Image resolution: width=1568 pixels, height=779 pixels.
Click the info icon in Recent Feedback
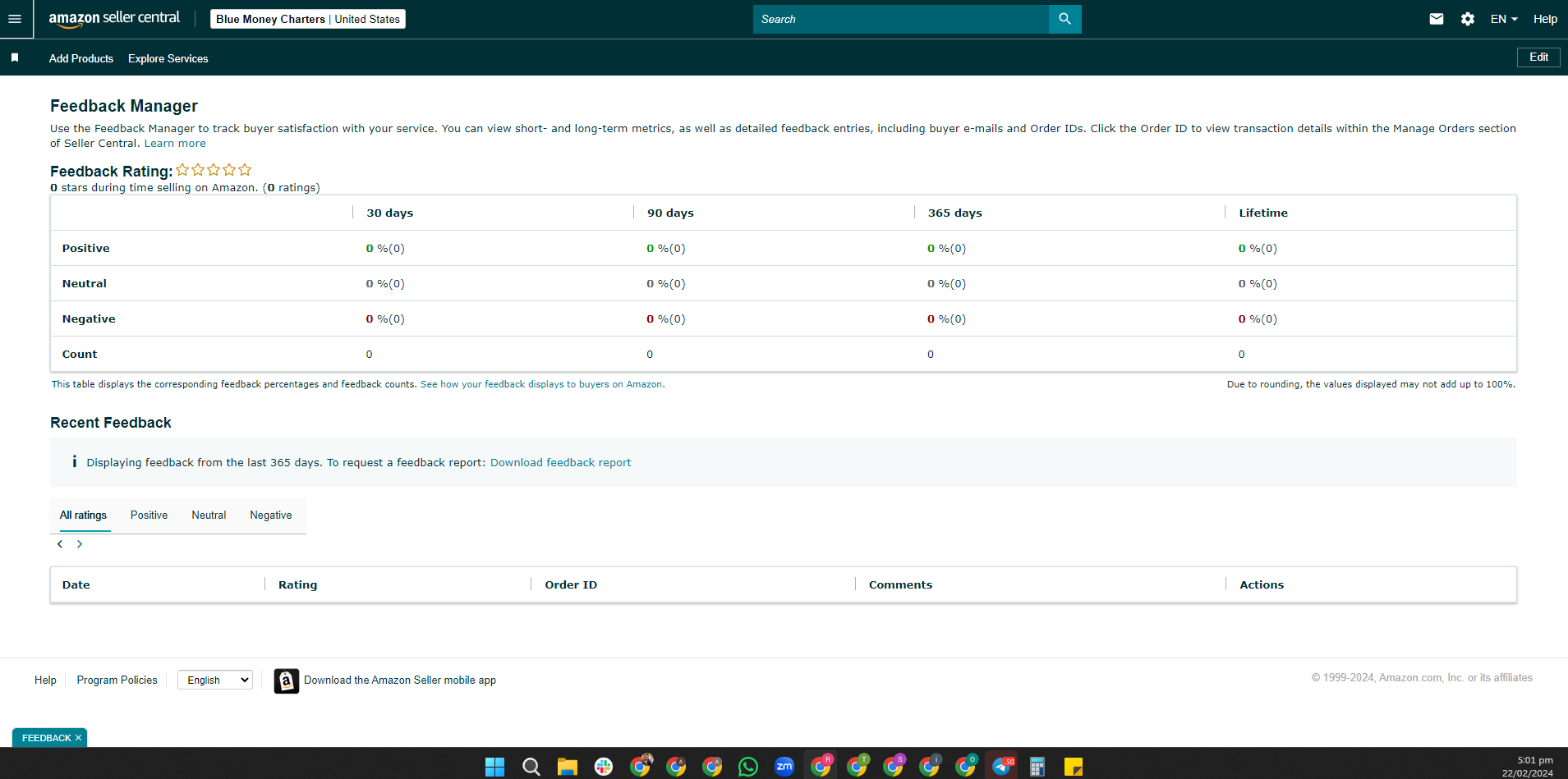click(74, 462)
